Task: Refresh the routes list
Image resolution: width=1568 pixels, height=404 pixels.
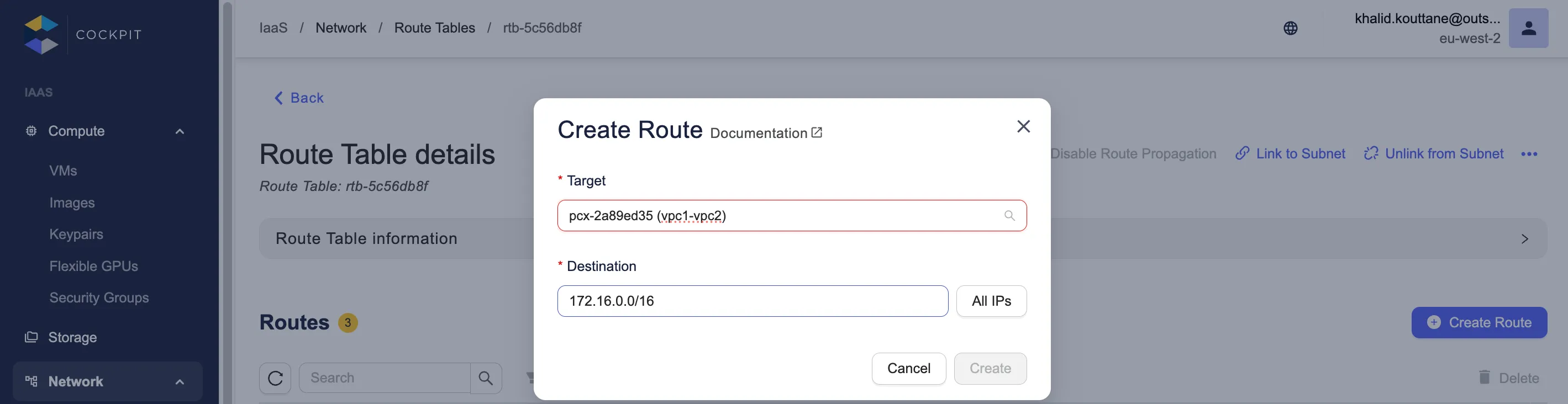Action: coord(275,379)
